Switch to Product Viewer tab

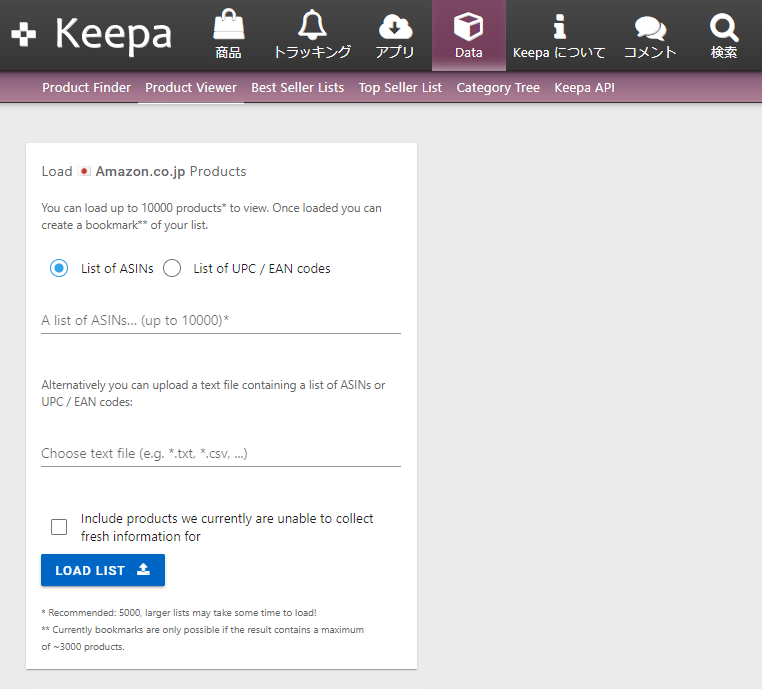[x=191, y=87]
